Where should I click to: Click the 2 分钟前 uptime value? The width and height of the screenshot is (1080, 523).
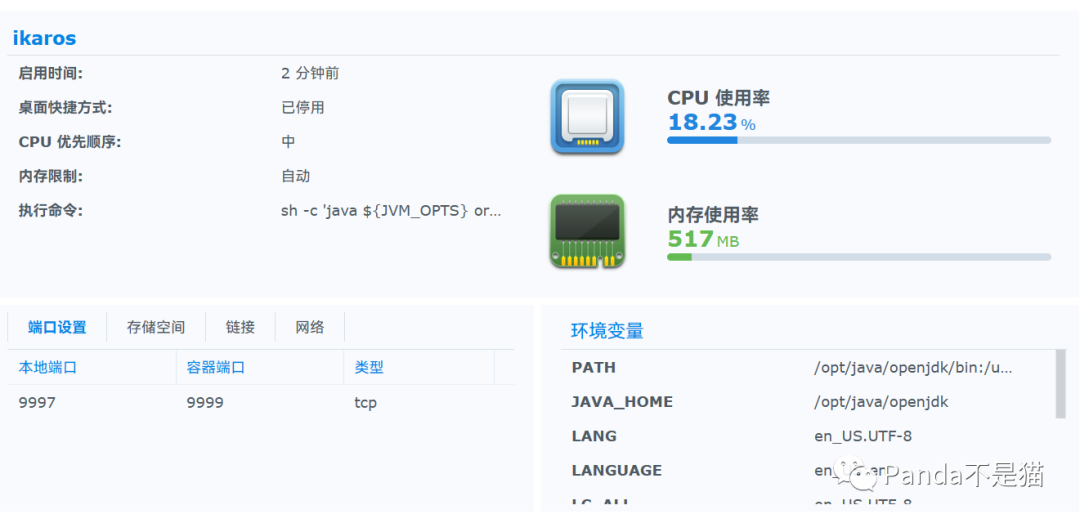(x=310, y=73)
